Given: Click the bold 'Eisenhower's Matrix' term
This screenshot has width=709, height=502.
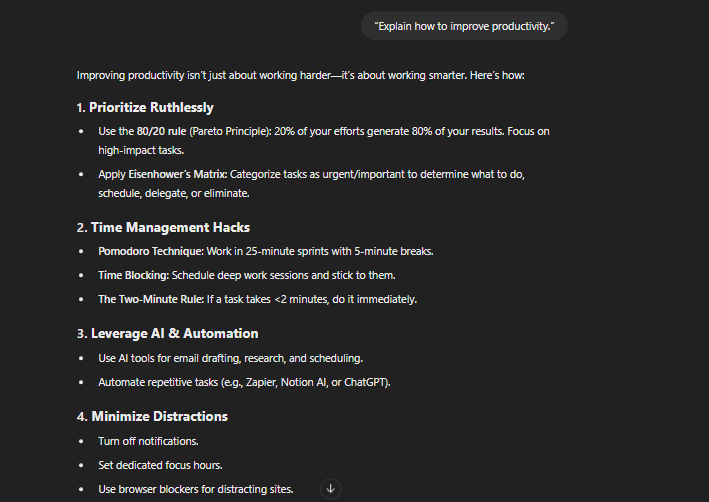Looking at the screenshot, I should tap(178, 174).
